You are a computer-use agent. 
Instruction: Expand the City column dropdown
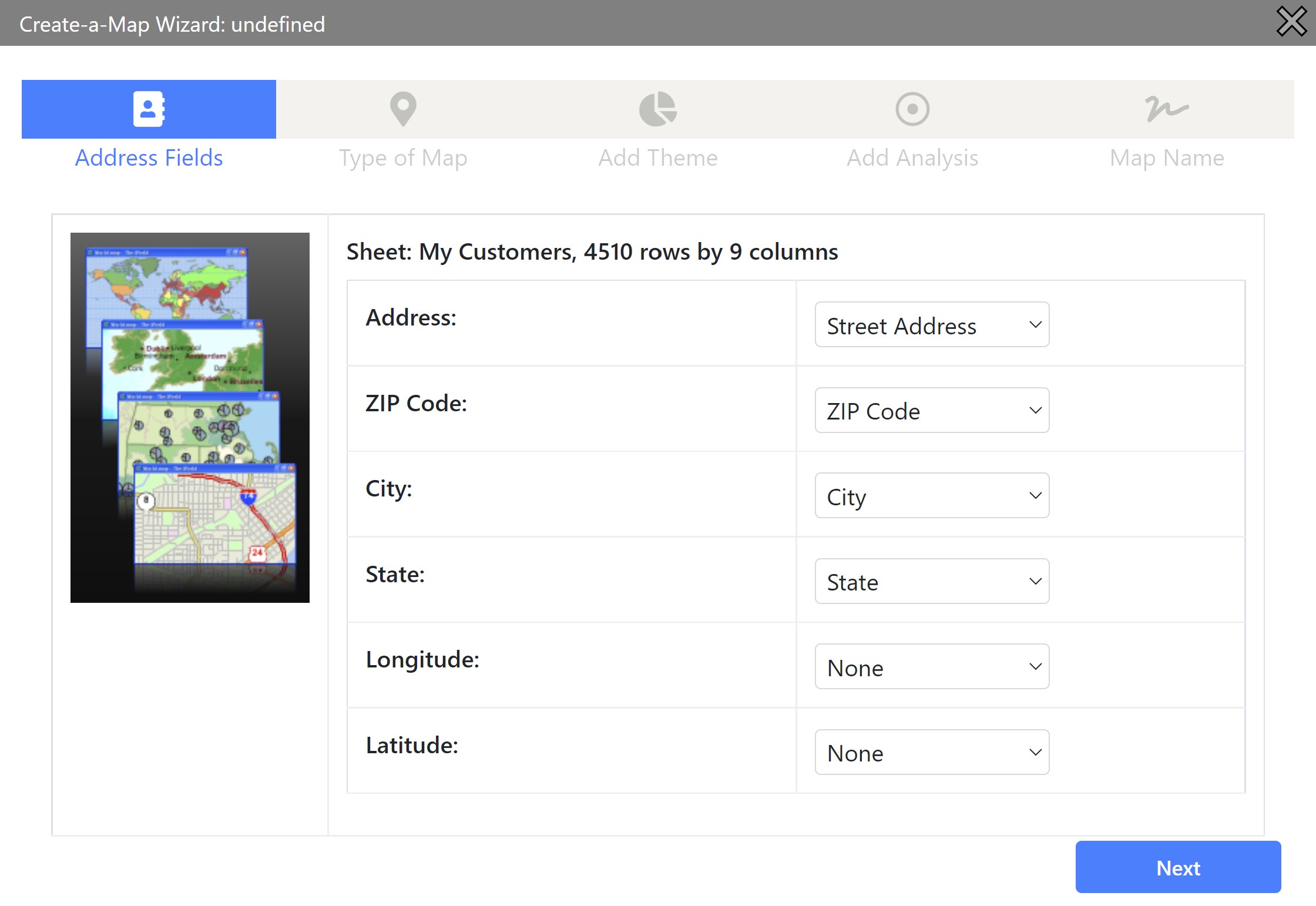[x=931, y=496]
